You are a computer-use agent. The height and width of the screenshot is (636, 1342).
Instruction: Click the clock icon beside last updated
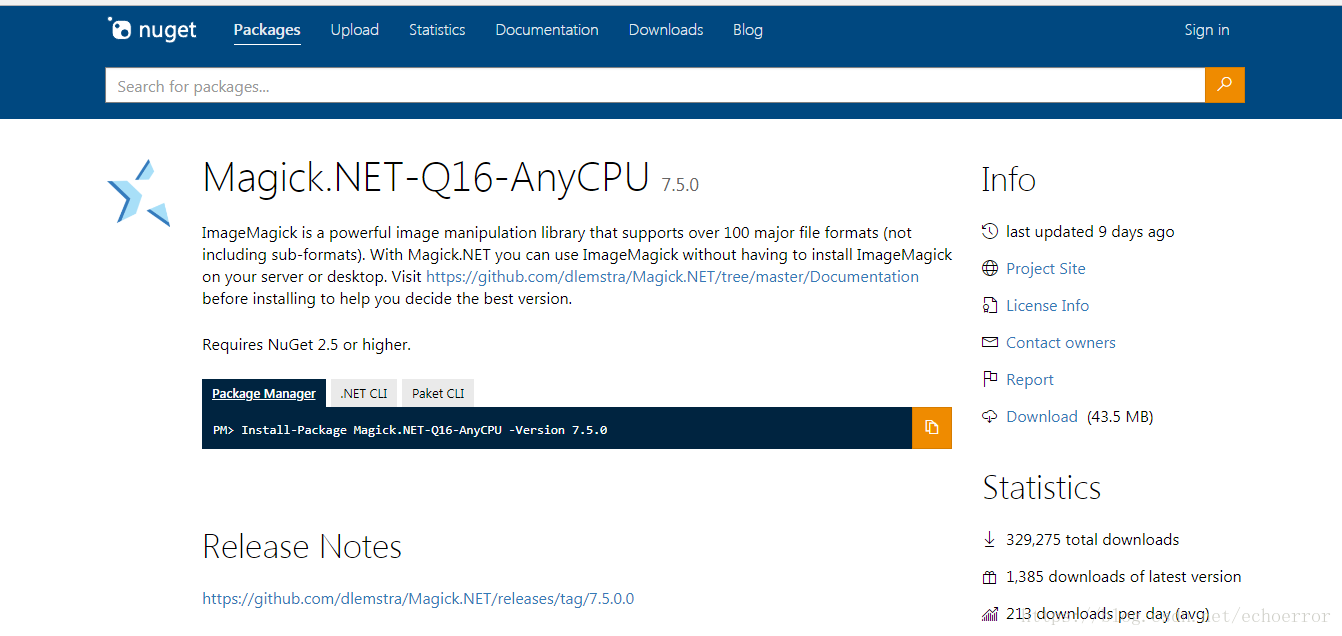coord(990,231)
